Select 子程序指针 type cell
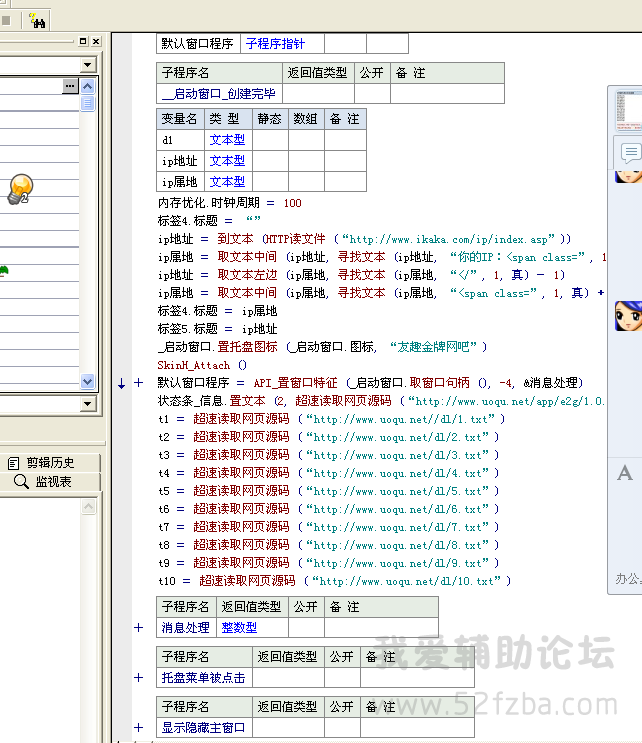The image size is (642, 743). coord(282,44)
